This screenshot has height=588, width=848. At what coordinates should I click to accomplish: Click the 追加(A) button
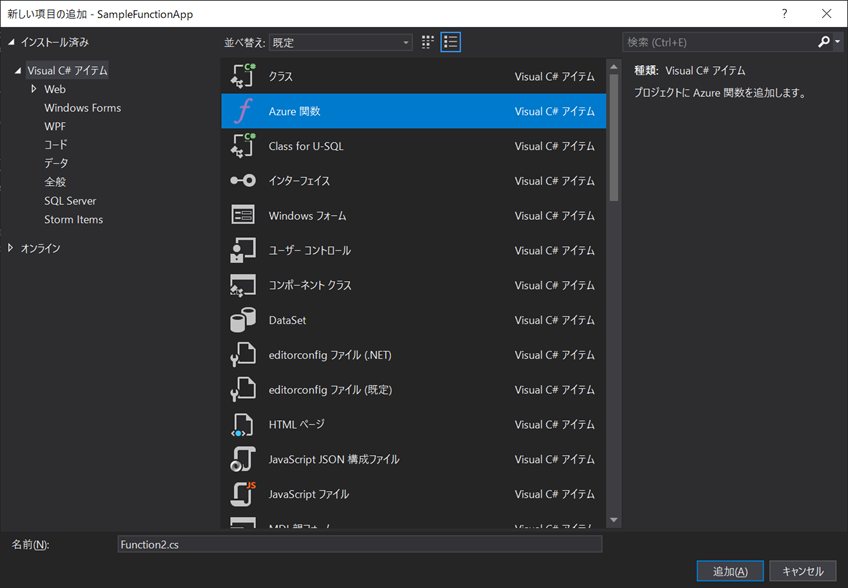[730, 571]
